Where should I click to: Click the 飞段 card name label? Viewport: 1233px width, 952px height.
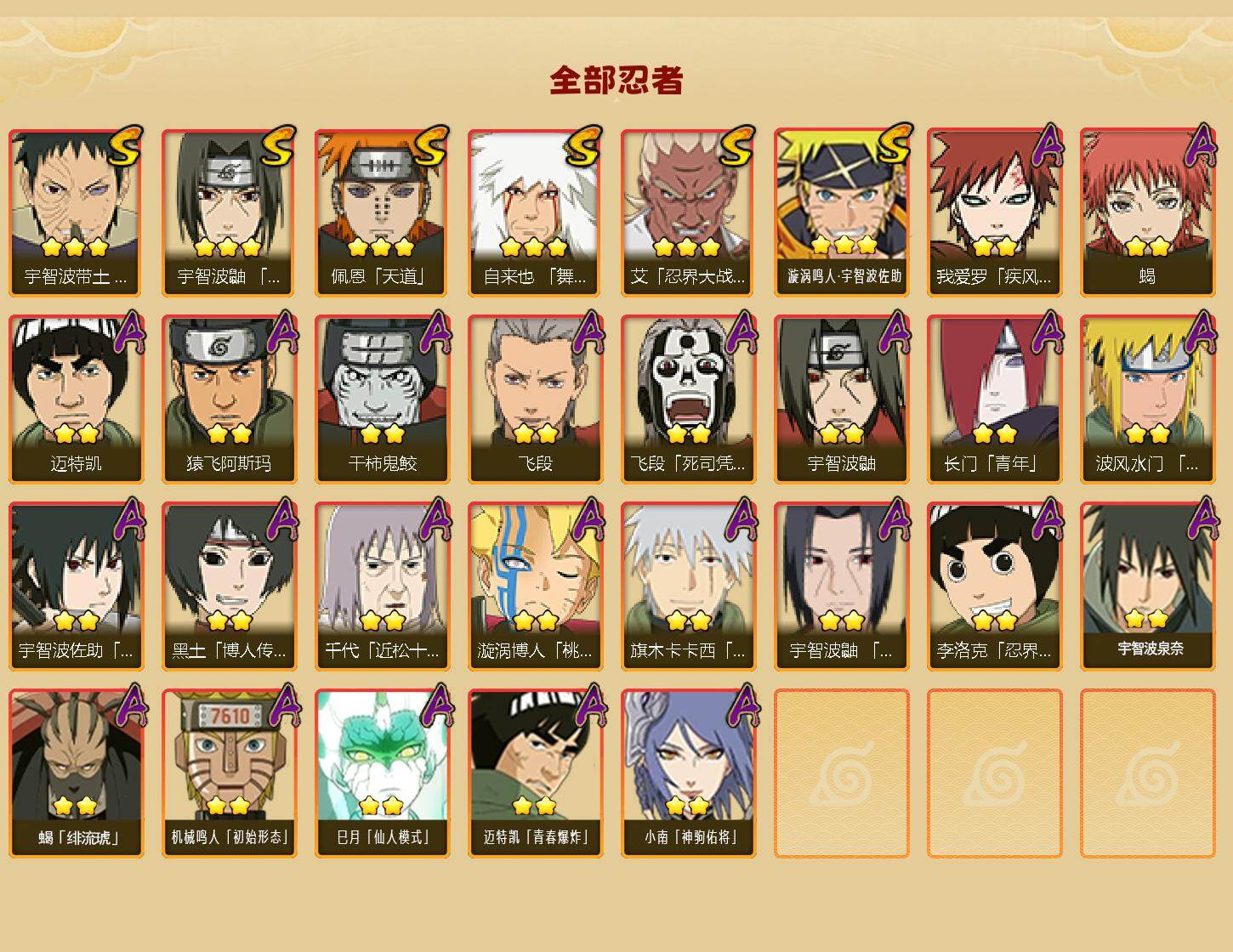click(535, 463)
